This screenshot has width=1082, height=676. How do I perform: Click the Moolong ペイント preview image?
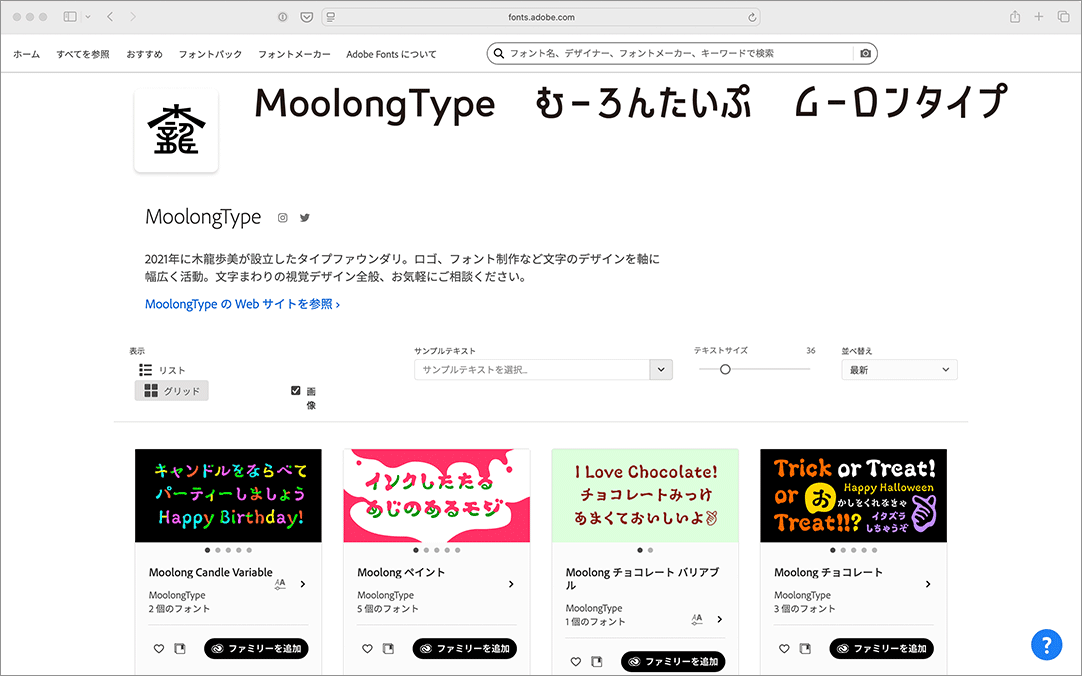click(x=437, y=496)
